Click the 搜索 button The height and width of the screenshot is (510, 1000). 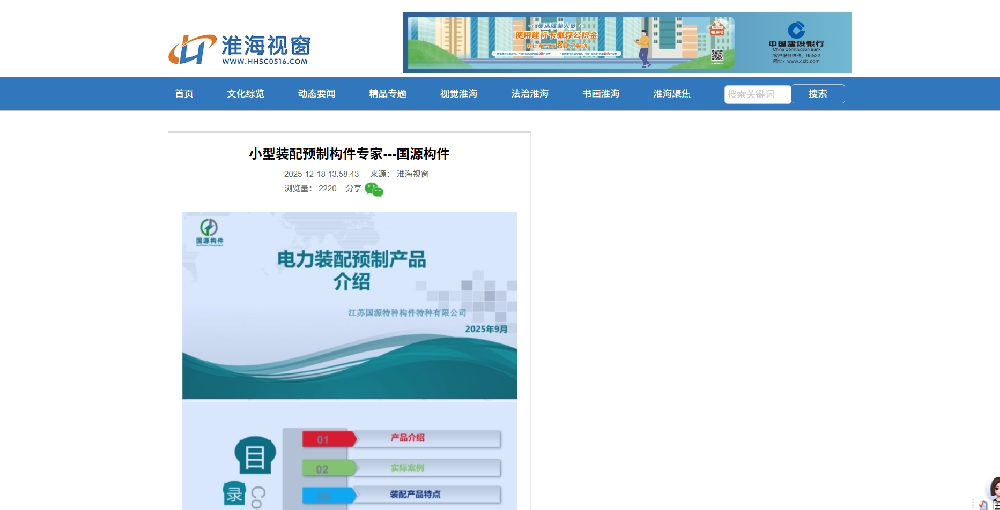(x=818, y=94)
